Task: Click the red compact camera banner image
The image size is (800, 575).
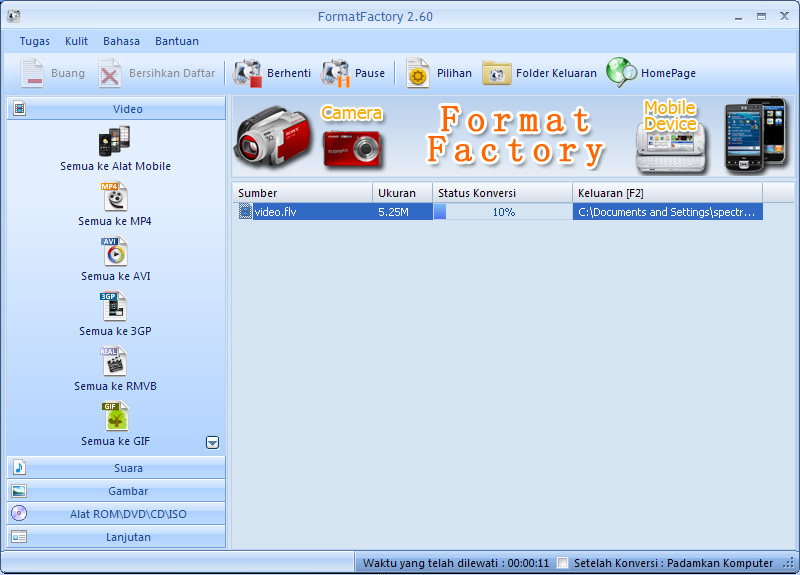Action: click(352, 149)
